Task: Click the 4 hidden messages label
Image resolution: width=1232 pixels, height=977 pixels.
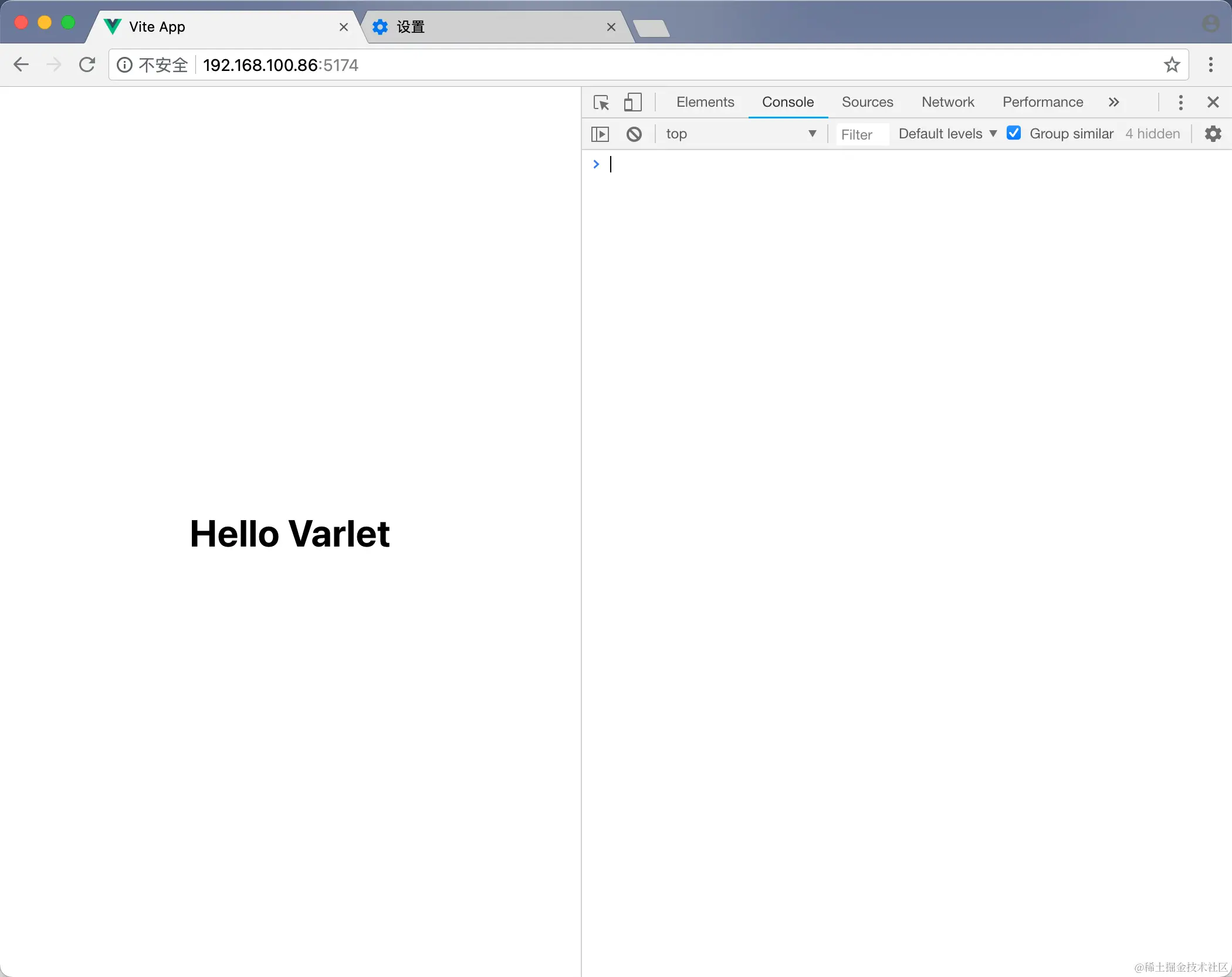Action: (1152, 134)
